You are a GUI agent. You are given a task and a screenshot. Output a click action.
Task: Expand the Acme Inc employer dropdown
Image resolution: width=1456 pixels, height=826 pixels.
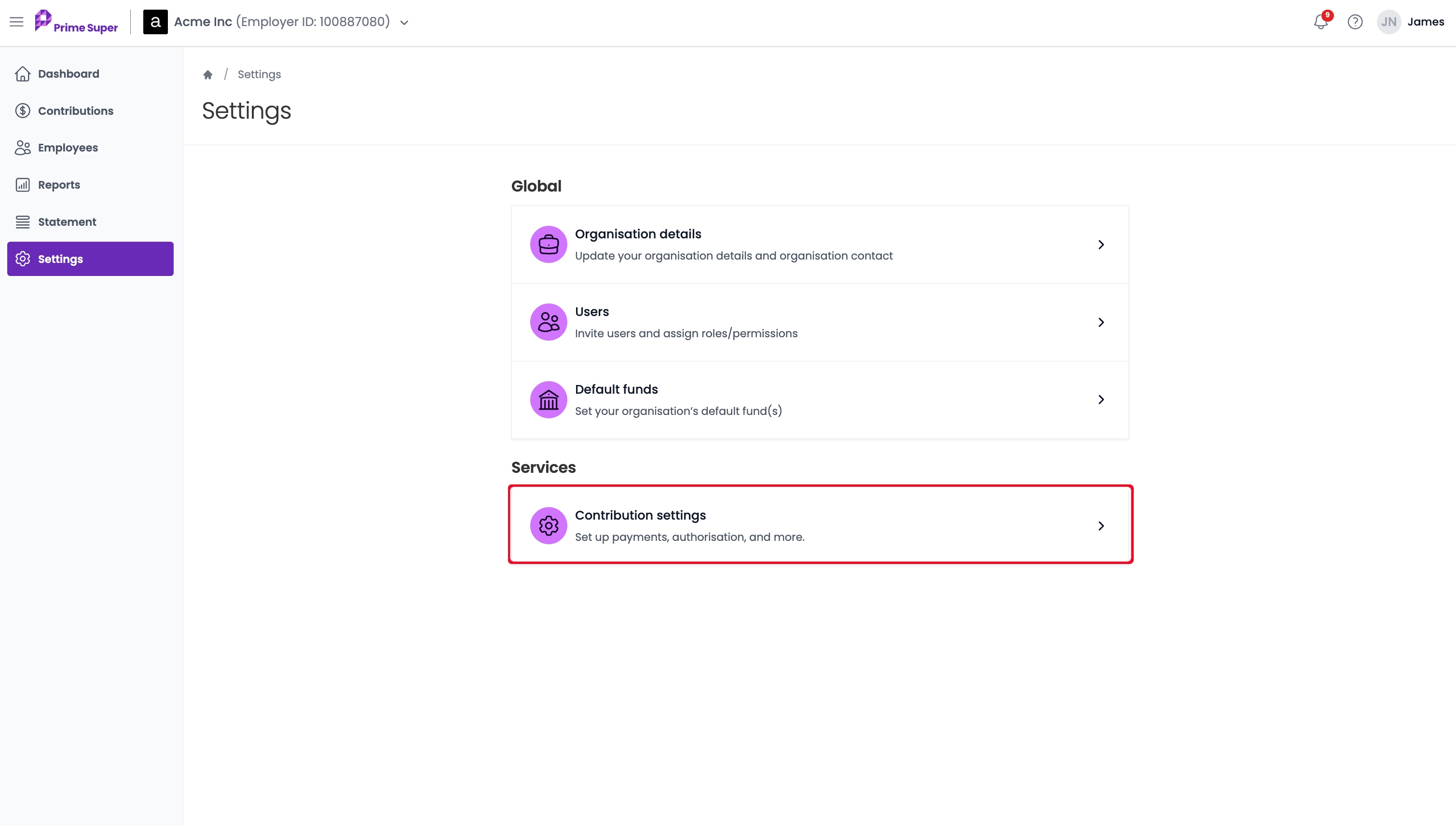pos(404,23)
